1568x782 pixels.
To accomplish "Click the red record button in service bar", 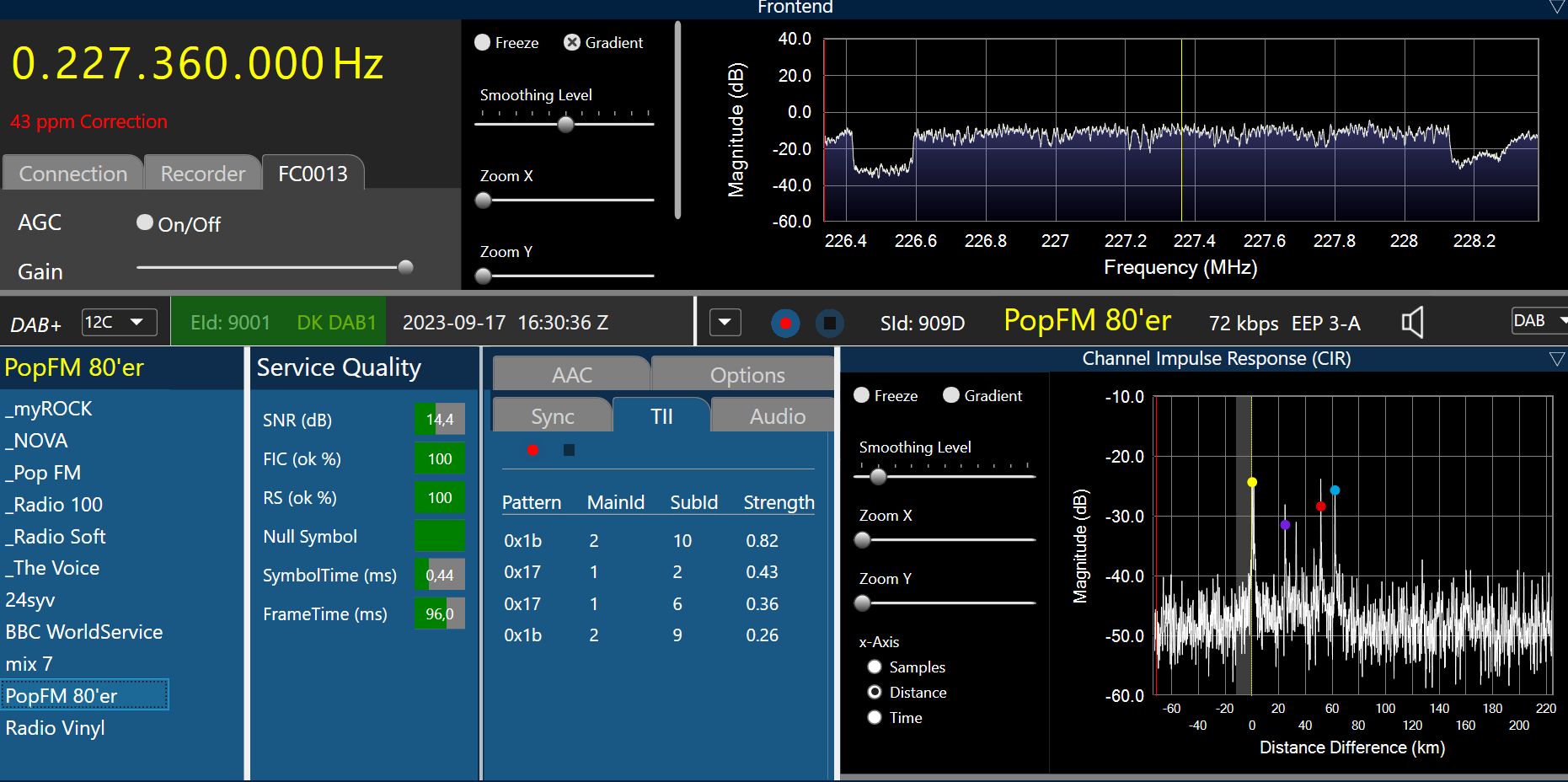I will pyautogui.click(x=785, y=323).
